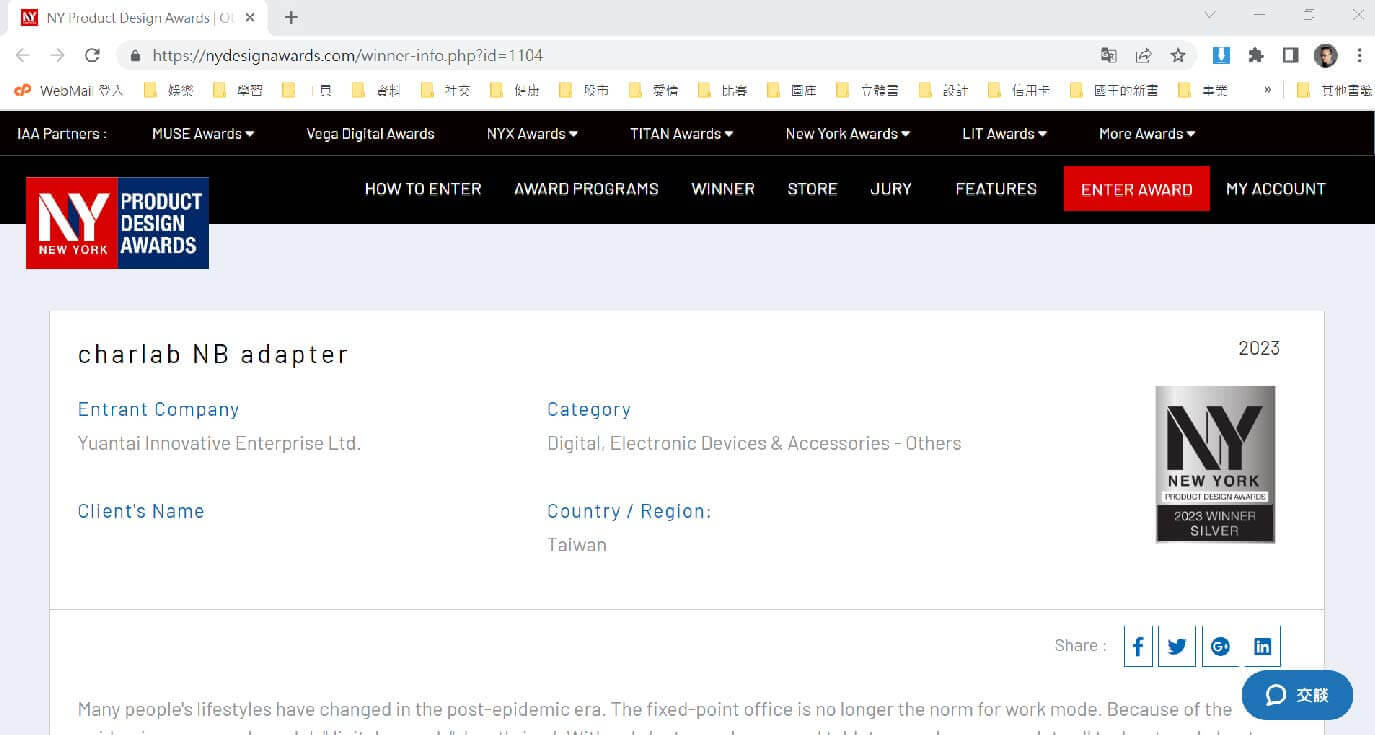1375x735 pixels.
Task: Select HOW TO ENTER in navigation
Action: pos(423,189)
